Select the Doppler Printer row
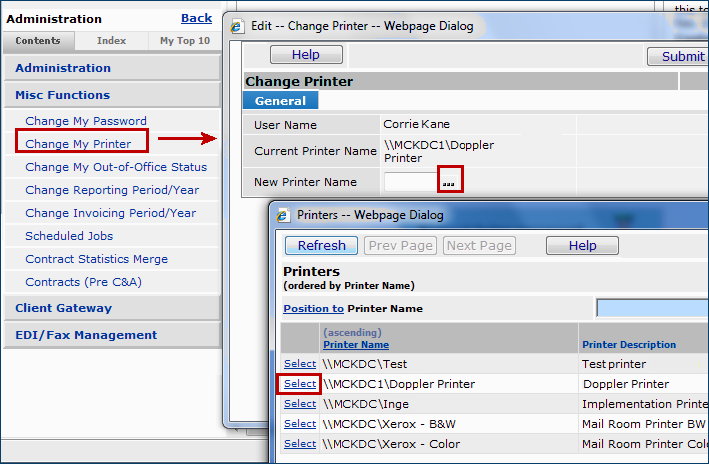The width and height of the screenshot is (709, 464). [299, 384]
